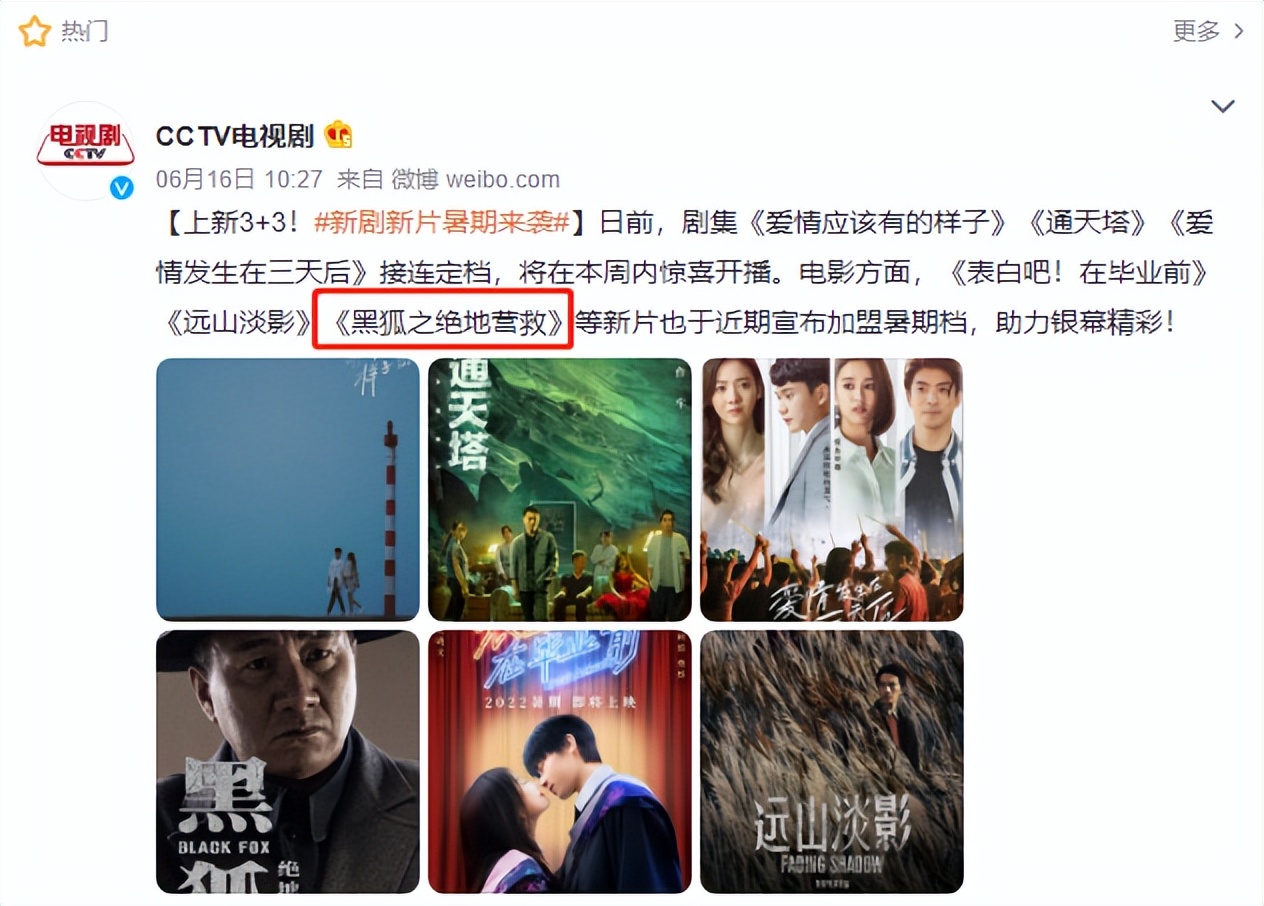Open hashtag #新剧新片暑期来袭#
The image size is (1264, 906).
tap(441, 222)
